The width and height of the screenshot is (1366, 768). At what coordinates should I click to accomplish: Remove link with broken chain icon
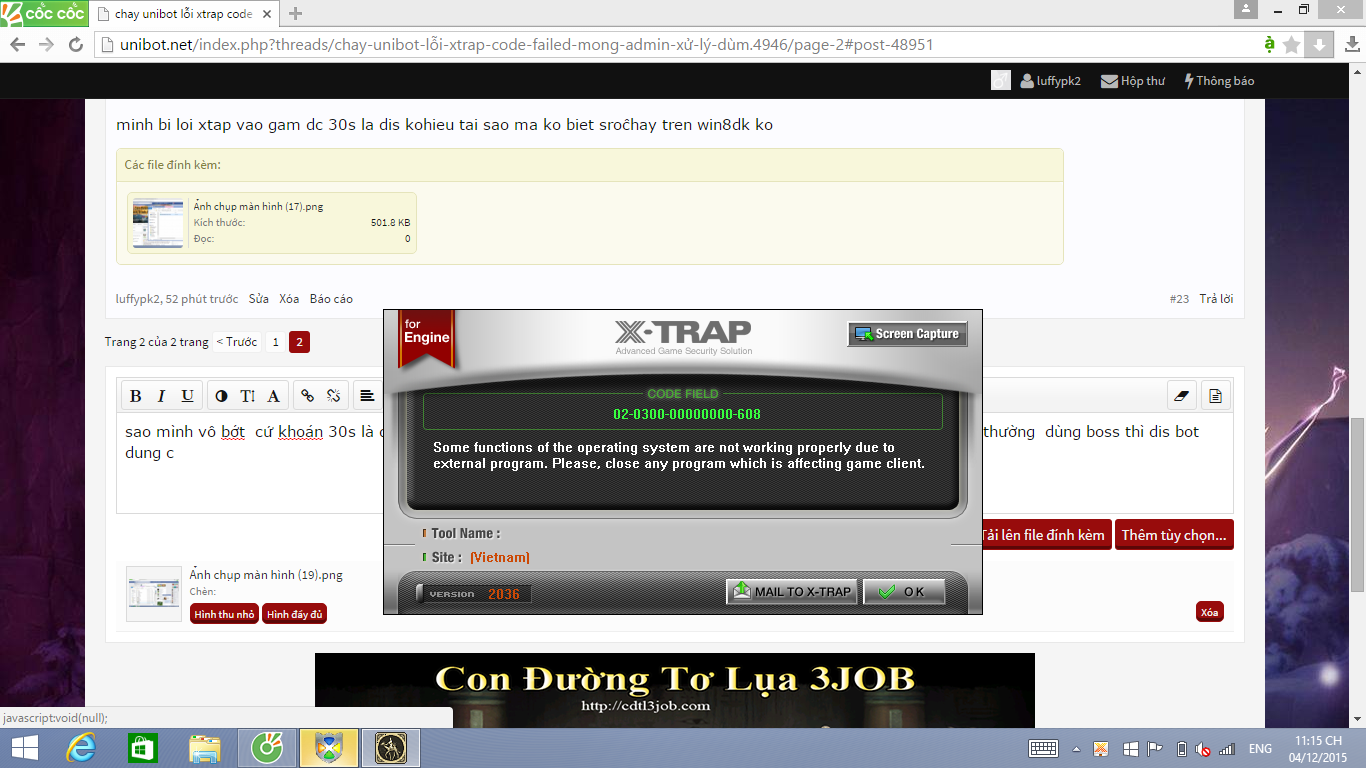(334, 396)
